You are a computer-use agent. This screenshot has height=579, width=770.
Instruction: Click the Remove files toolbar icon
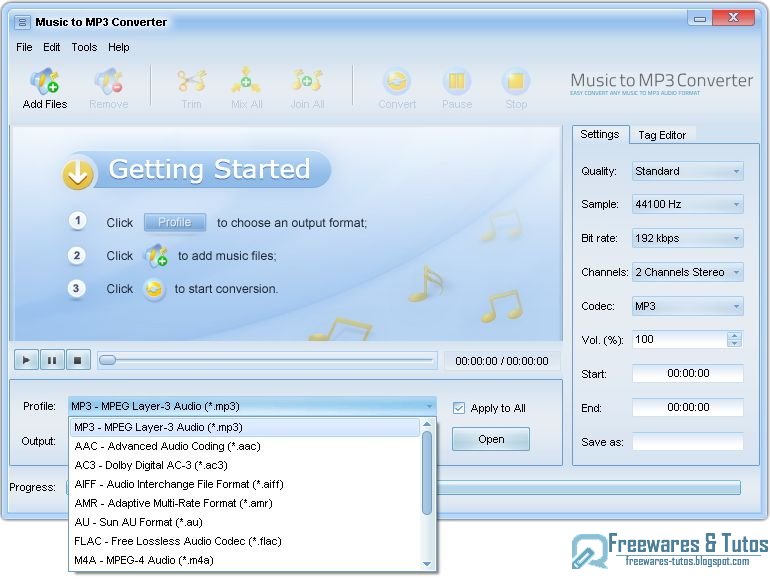pyautogui.click(x=109, y=82)
